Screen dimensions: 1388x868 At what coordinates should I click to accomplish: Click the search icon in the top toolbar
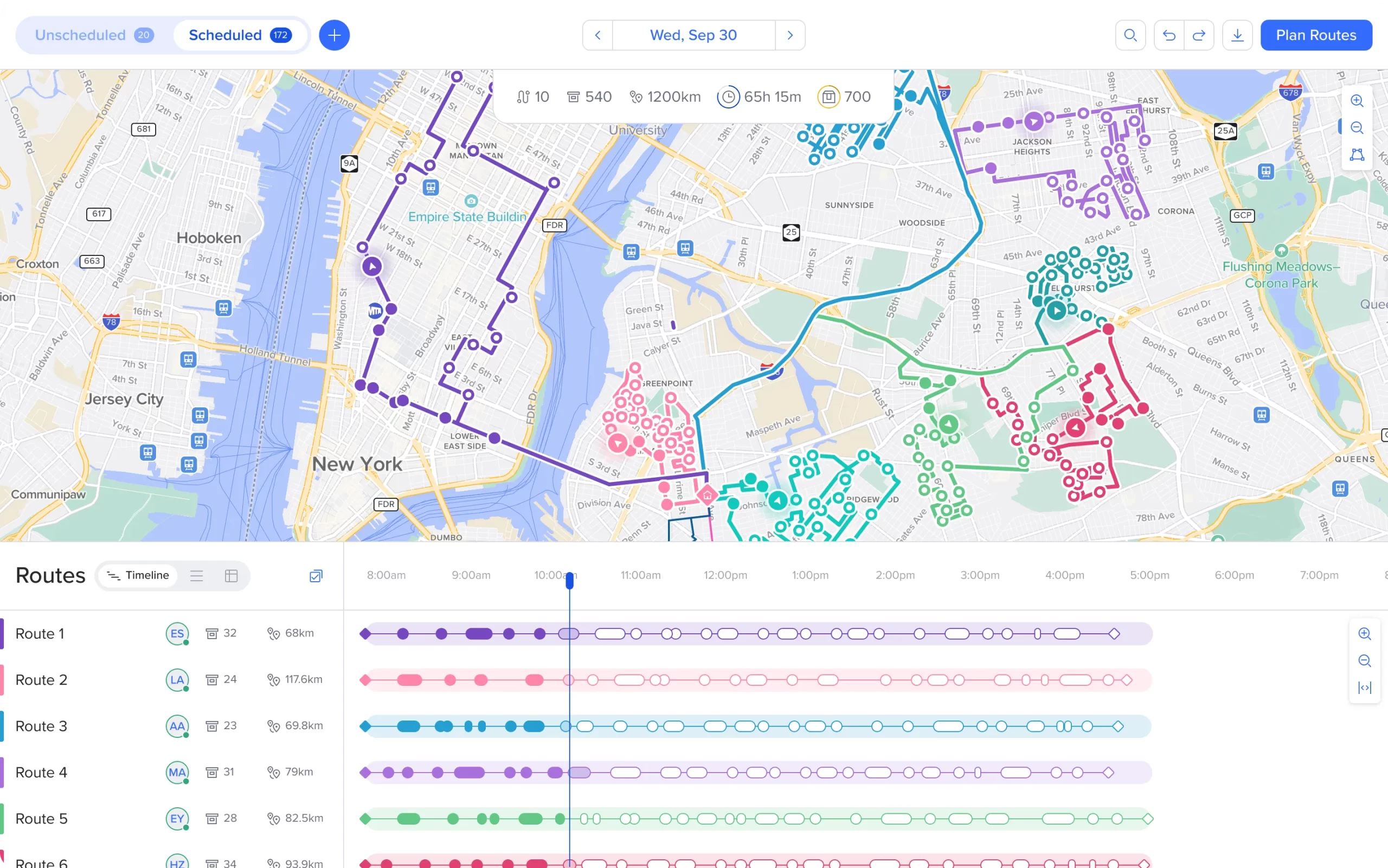point(1130,35)
